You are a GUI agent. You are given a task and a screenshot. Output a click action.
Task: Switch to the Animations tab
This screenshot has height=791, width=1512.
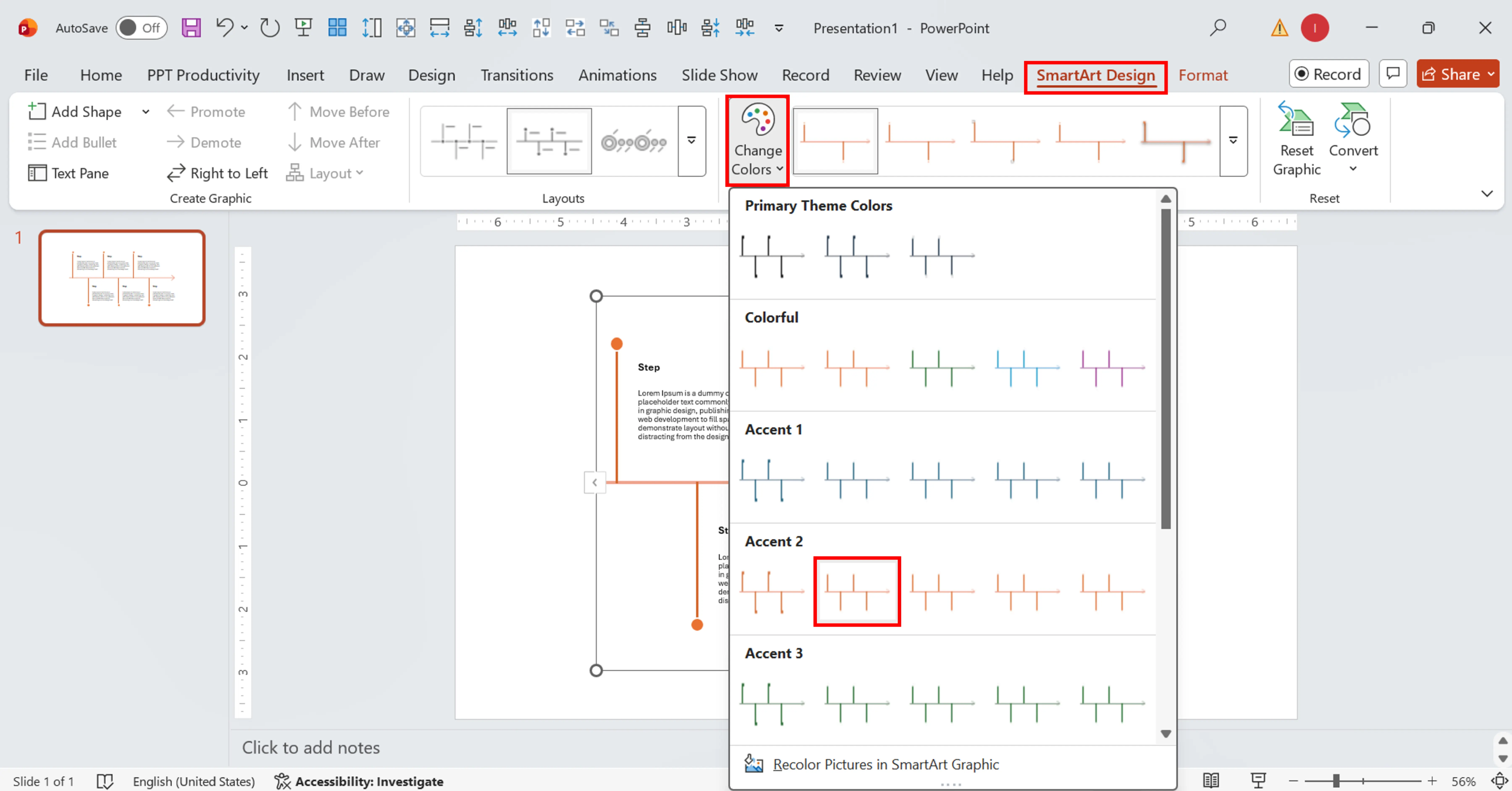click(x=617, y=75)
